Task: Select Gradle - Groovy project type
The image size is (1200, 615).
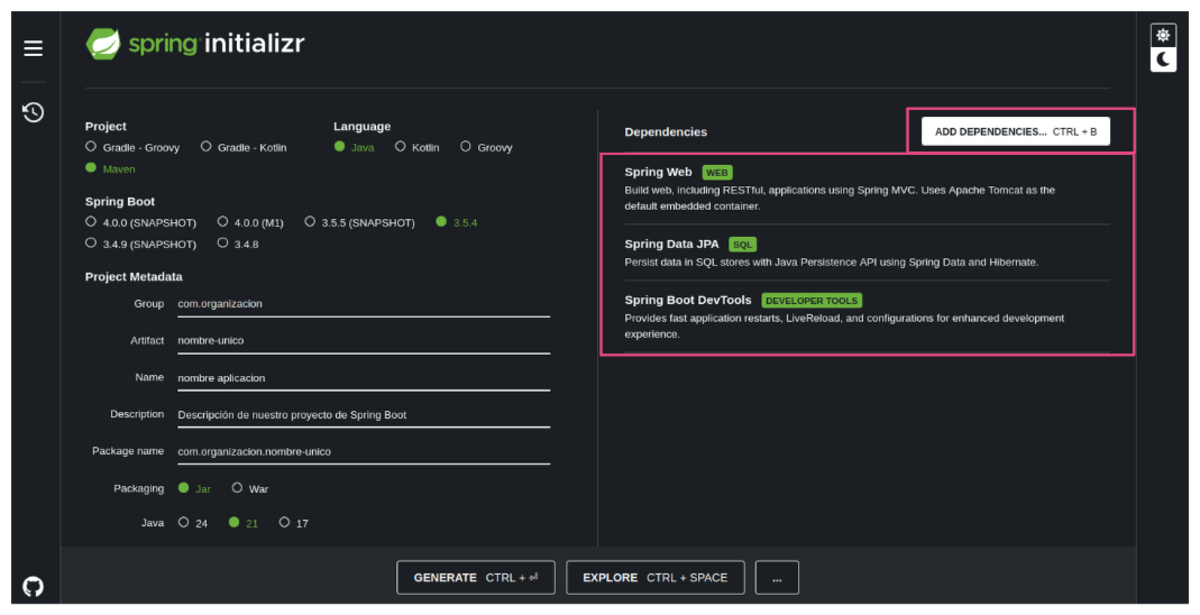Action: tap(133, 147)
